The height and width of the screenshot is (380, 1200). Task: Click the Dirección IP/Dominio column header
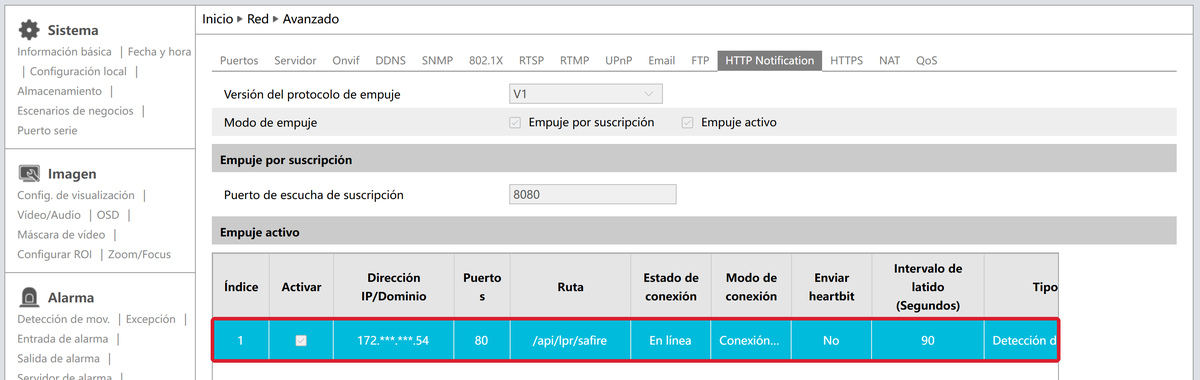393,287
